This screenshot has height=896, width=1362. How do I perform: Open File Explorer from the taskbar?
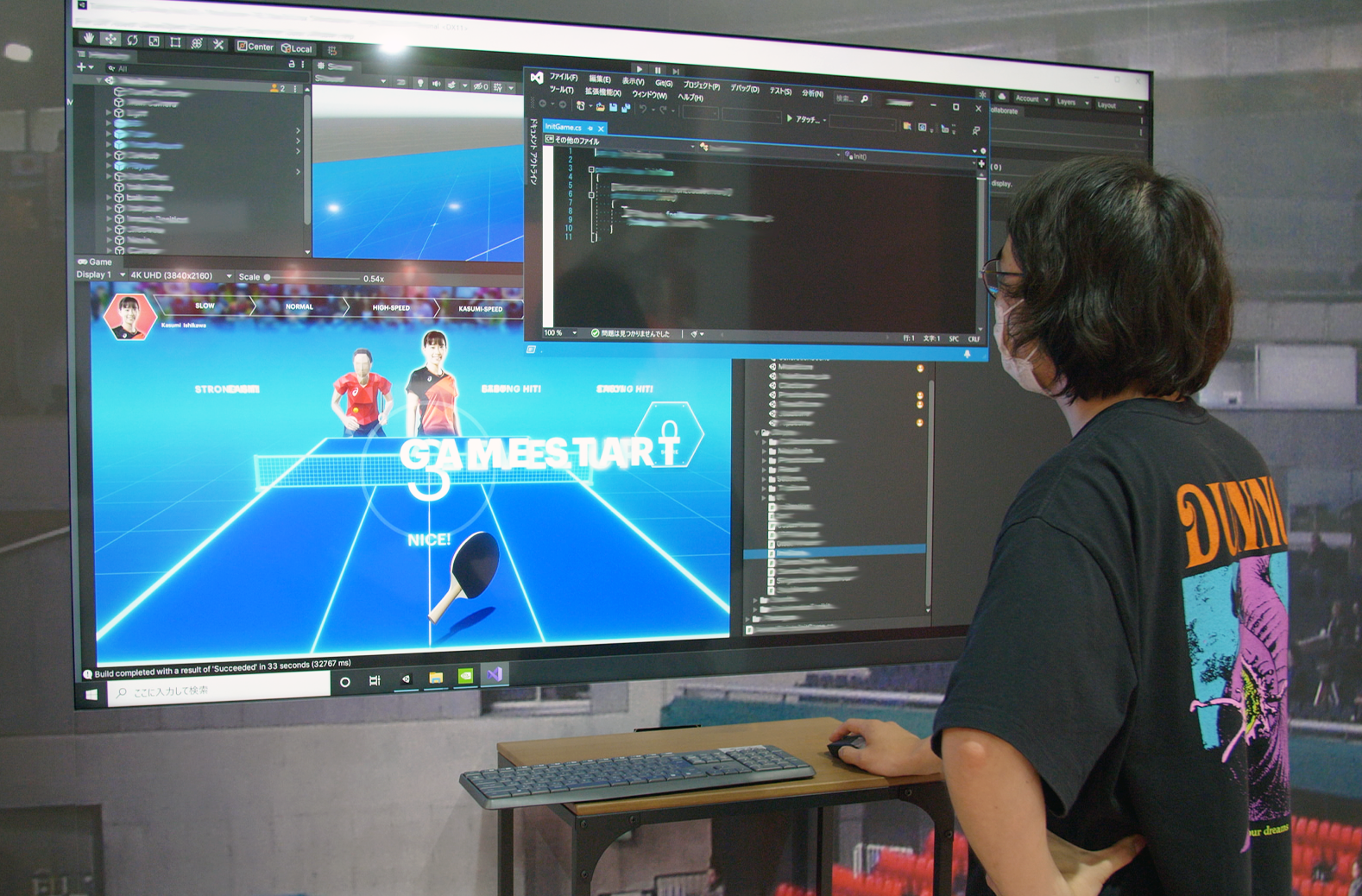tap(436, 678)
